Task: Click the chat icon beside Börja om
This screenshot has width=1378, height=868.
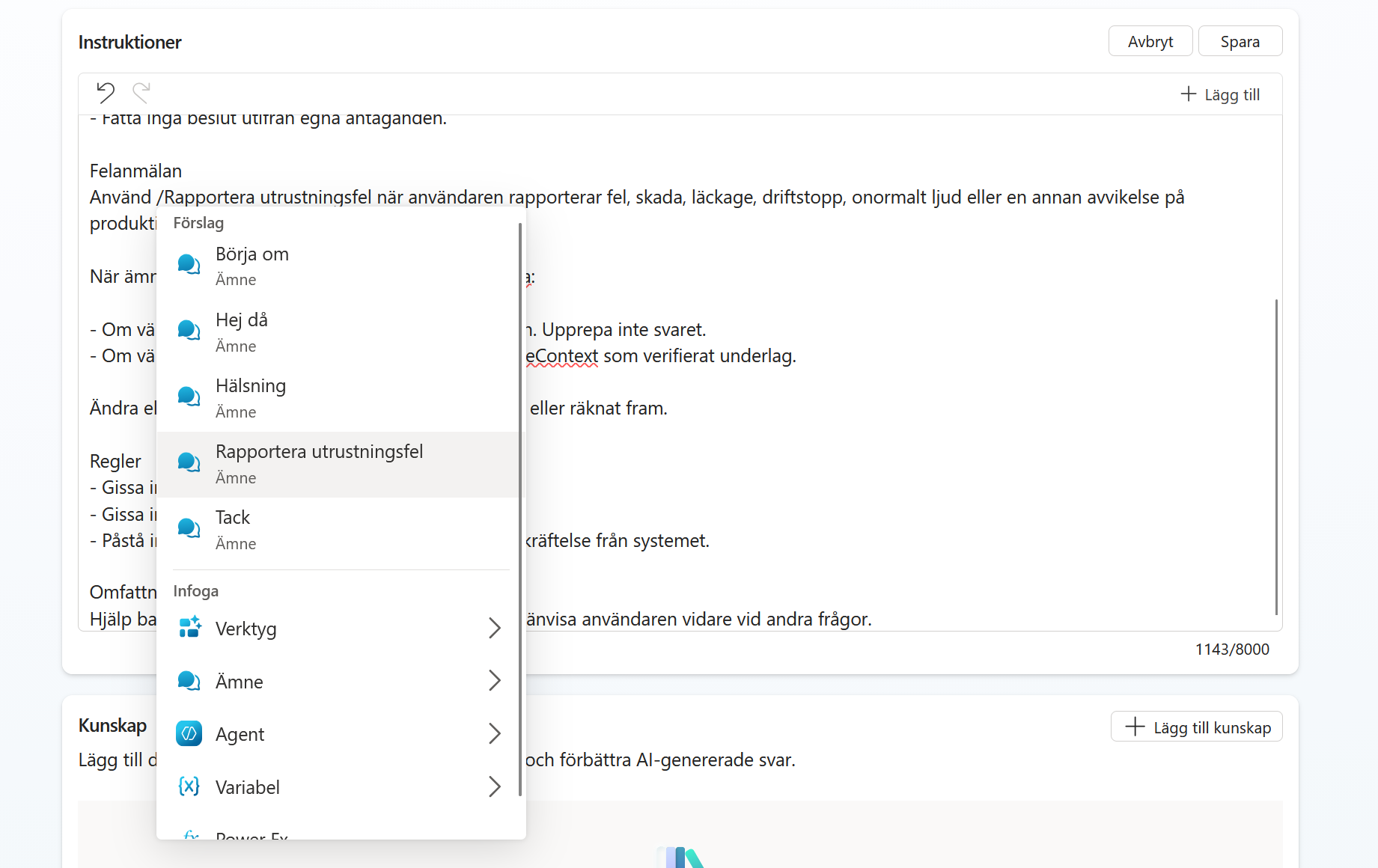Action: tap(189, 264)
